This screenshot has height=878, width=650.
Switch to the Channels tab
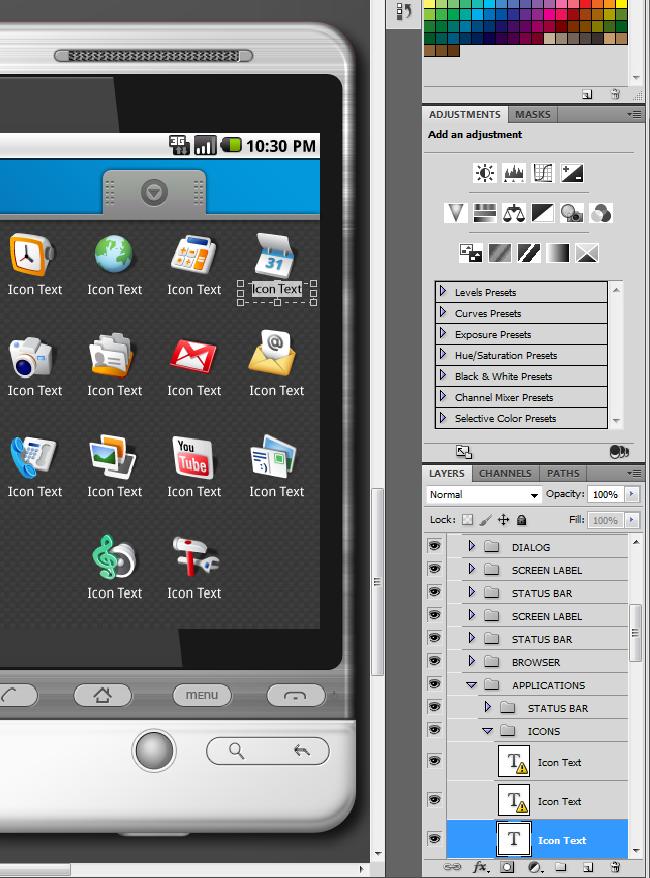(x=505, y=473)
